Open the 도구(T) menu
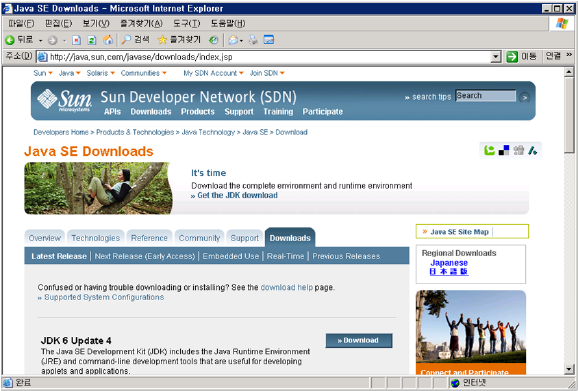This screenshot has height=391, width=578. coord(187,24)
